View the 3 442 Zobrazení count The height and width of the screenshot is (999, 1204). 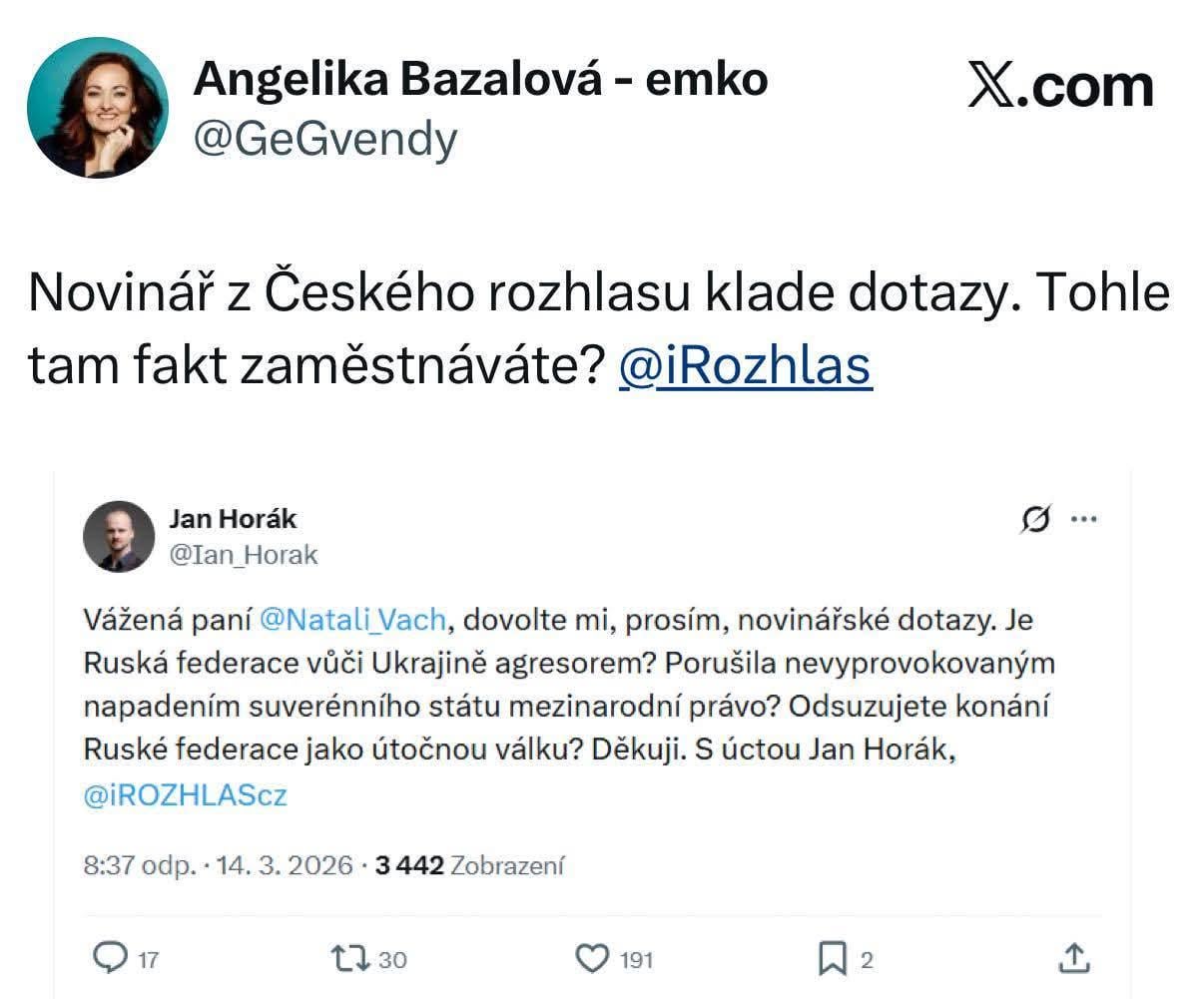pos(469,865)
